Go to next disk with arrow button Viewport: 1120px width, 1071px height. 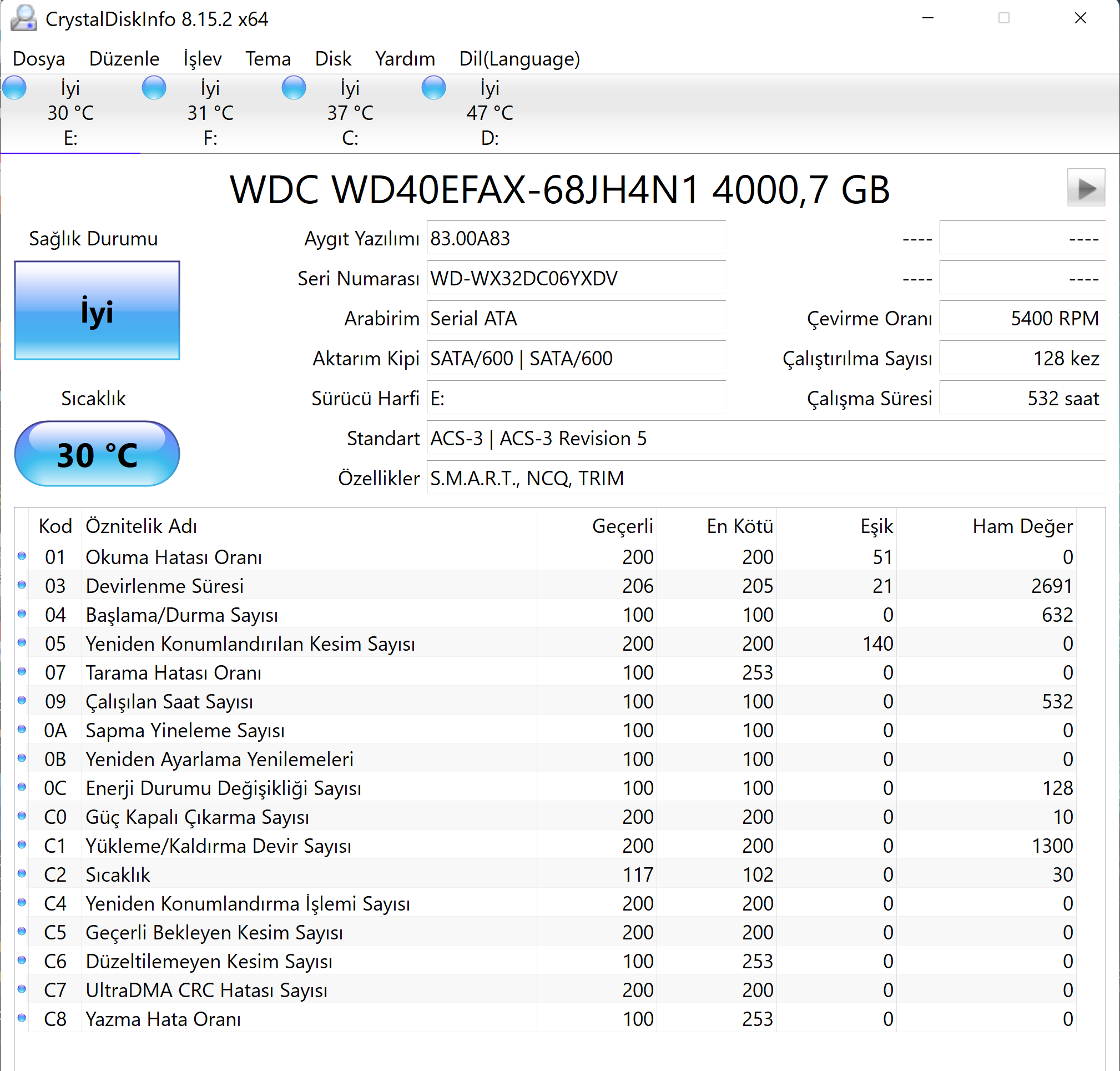pyautogui.click(x=1086, y=188)
